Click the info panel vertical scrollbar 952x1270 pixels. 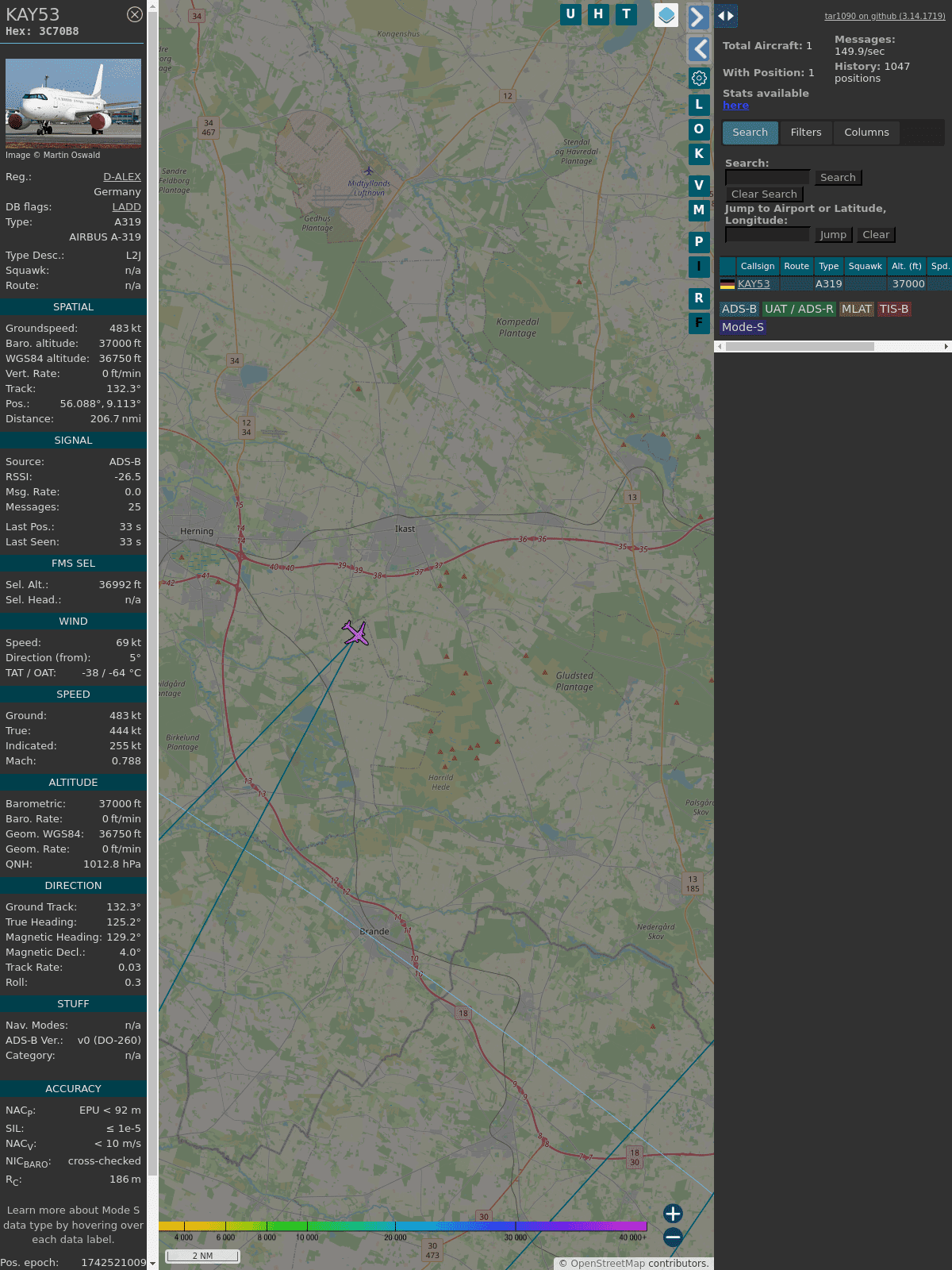click(152, 595)
